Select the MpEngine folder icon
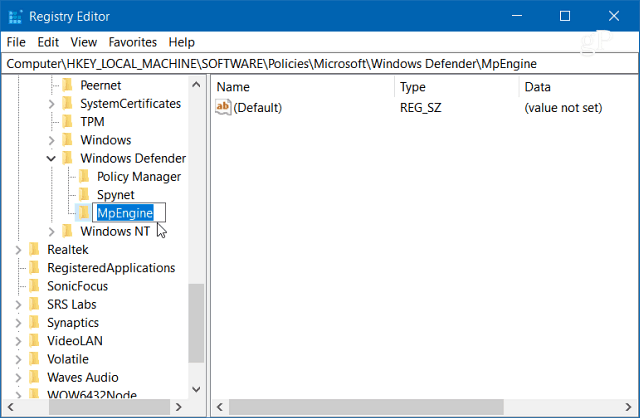 [84, 213]
